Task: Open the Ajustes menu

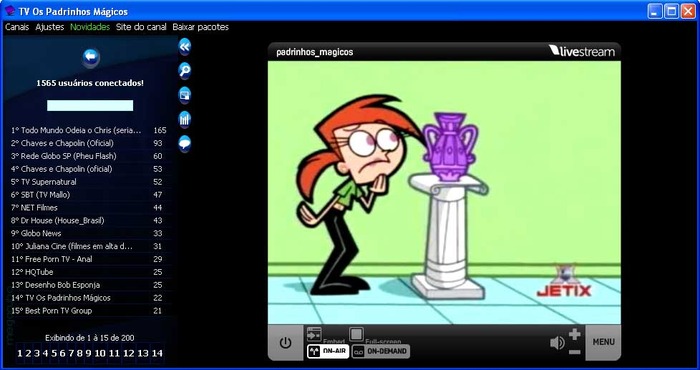Action: tap(50, 27)
